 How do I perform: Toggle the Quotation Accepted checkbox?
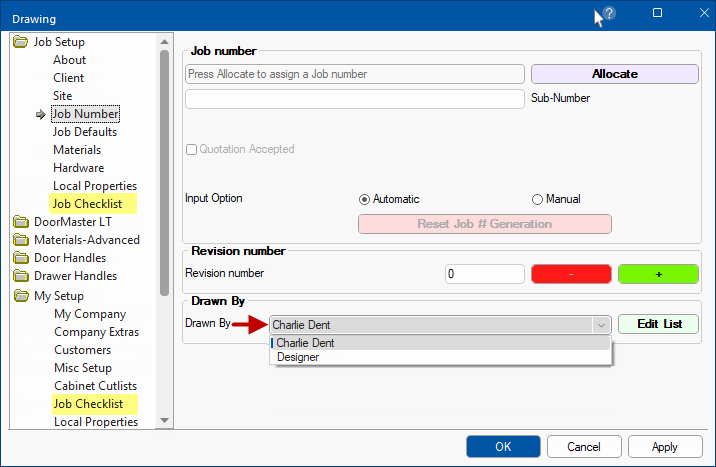click(191, 149)
